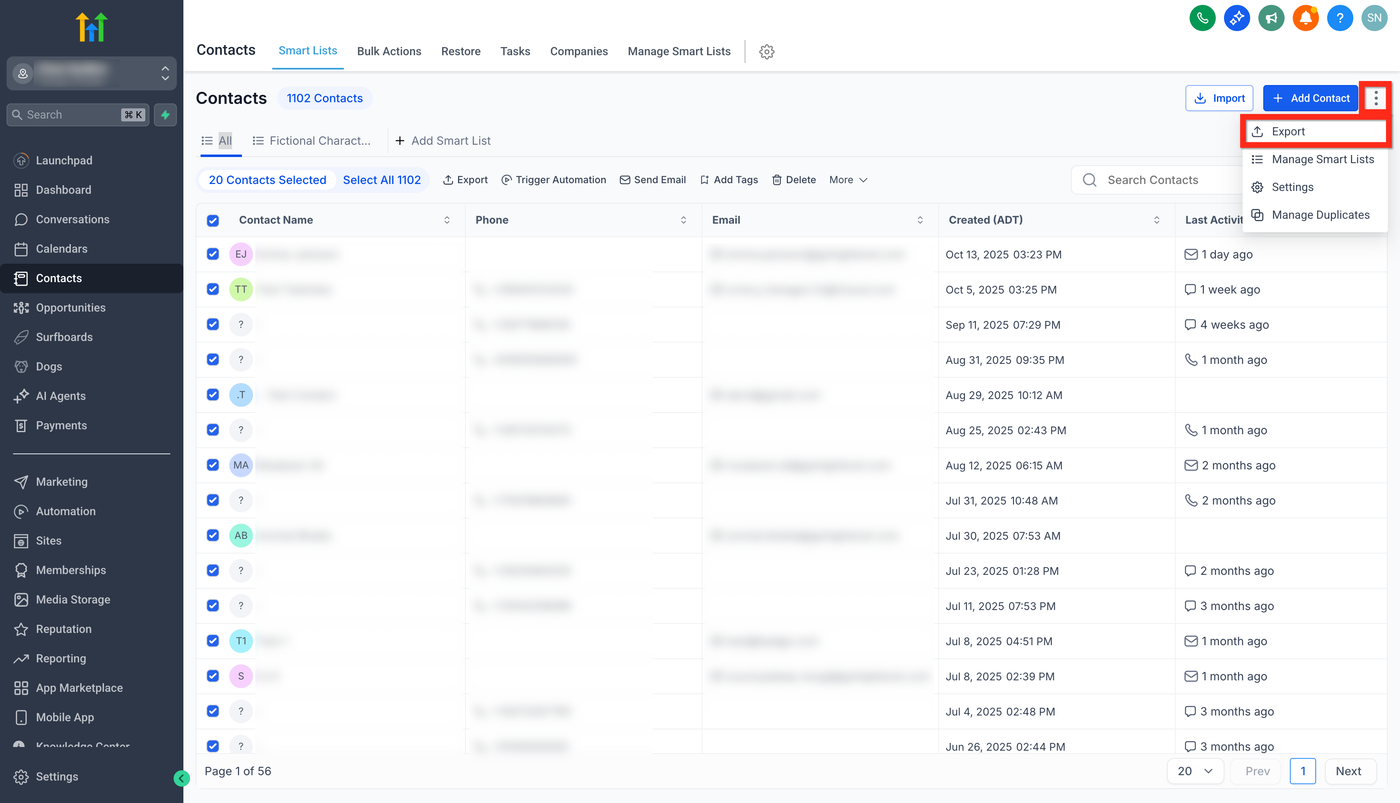Click Trigger Automation in the bulk toolbar
Viewport: 1400px width, 803px height.
pyautogui.click(x=554, y=180)
